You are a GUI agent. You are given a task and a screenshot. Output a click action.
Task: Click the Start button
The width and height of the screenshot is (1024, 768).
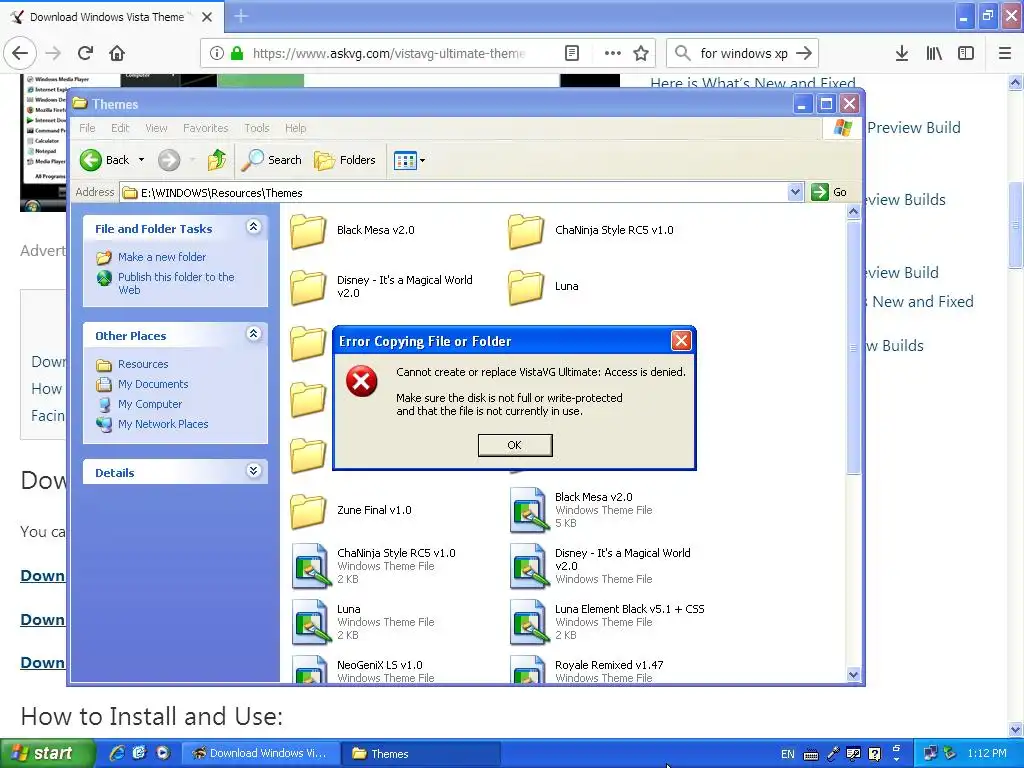tap(47, 753)
